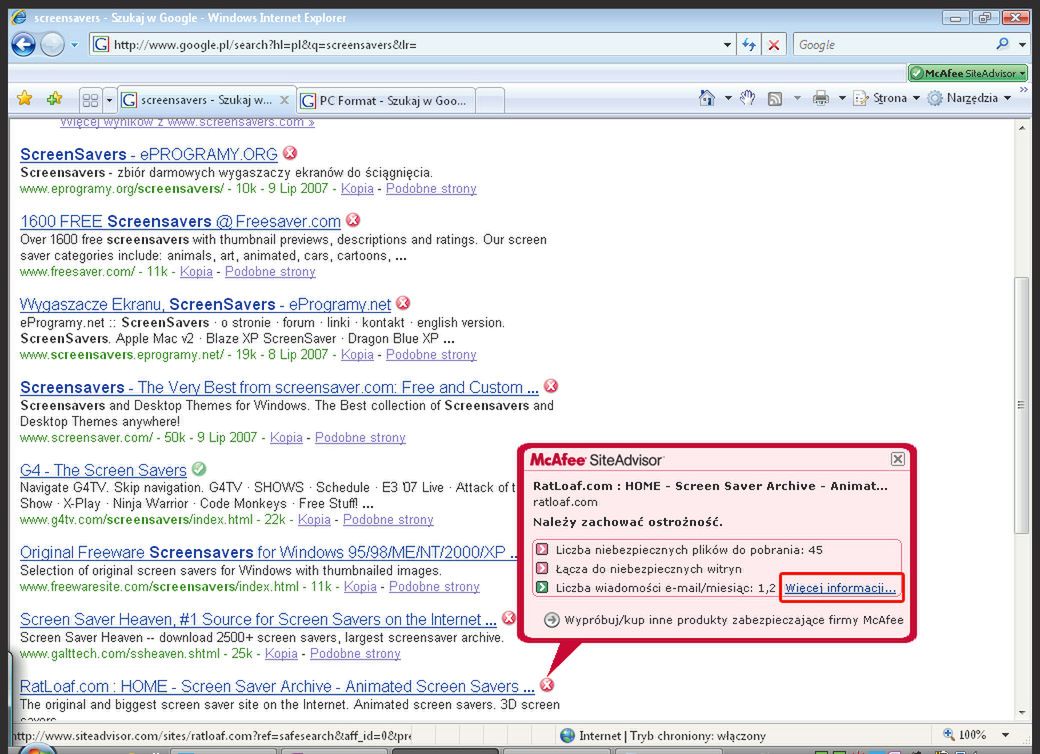Click 'Wypróbuj/kup inne produkty zabezpieczające firmy McAfee'
This screenshot has height=754, width=1040.
coord(734,620)
